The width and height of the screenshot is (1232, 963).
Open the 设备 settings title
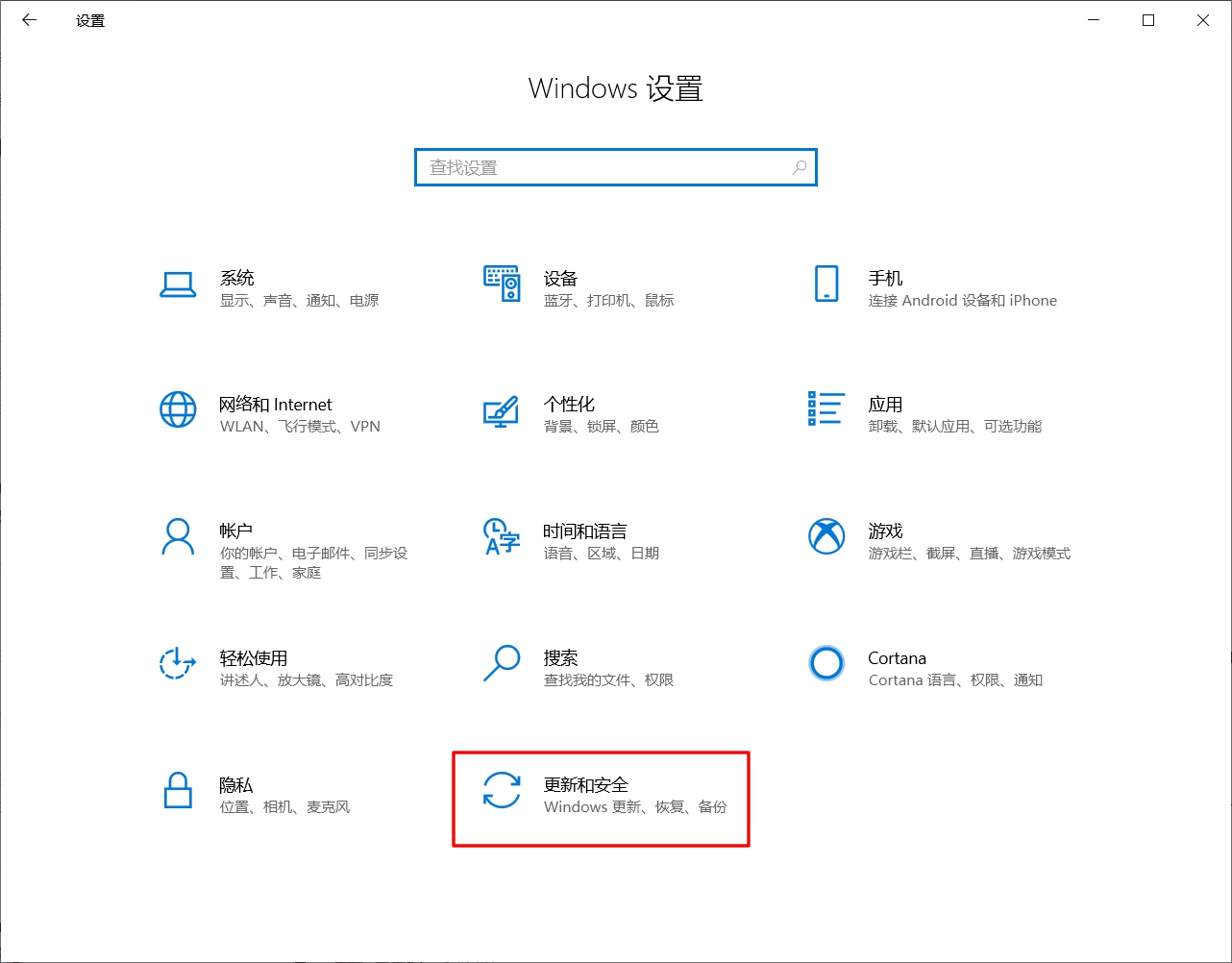pos(560,278)
